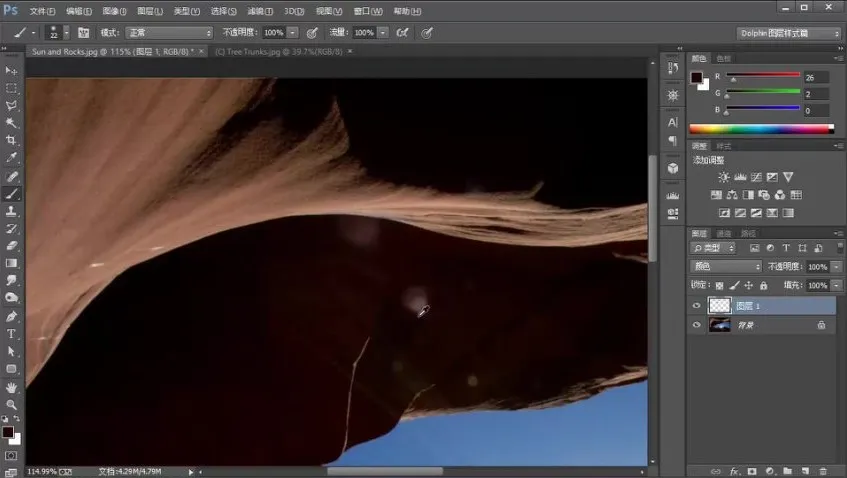Screen dimensions: 847x478
Task: Select the Clone Stamp tool
Action: click(11, 211)
